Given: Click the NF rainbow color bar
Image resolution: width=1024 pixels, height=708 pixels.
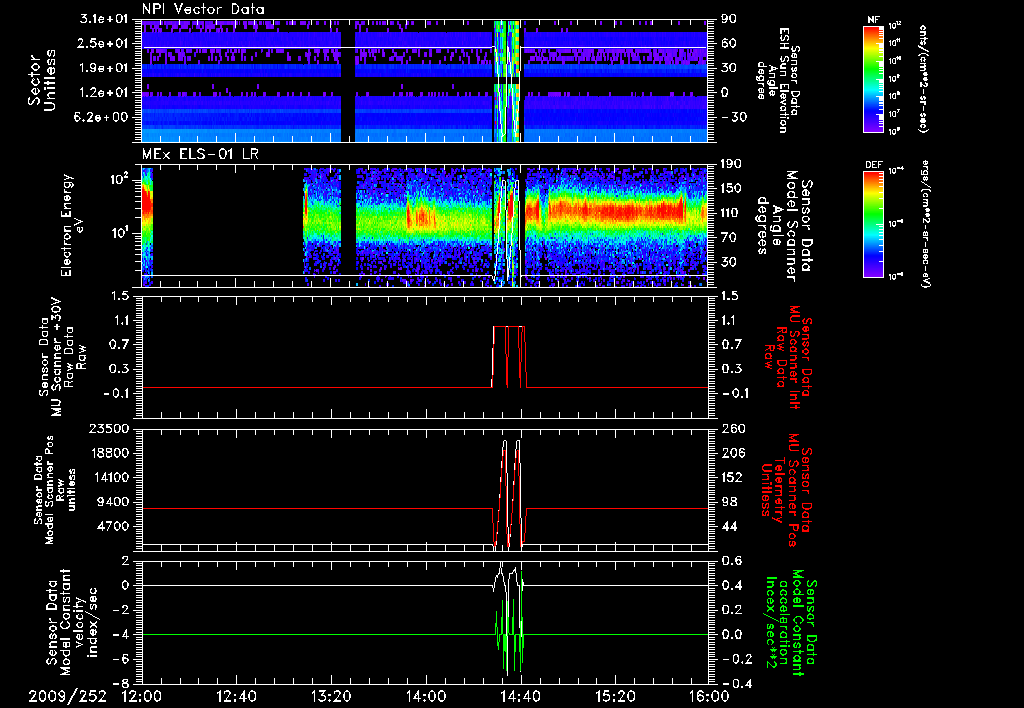Looking at the screenshot, I should (874, 78).
